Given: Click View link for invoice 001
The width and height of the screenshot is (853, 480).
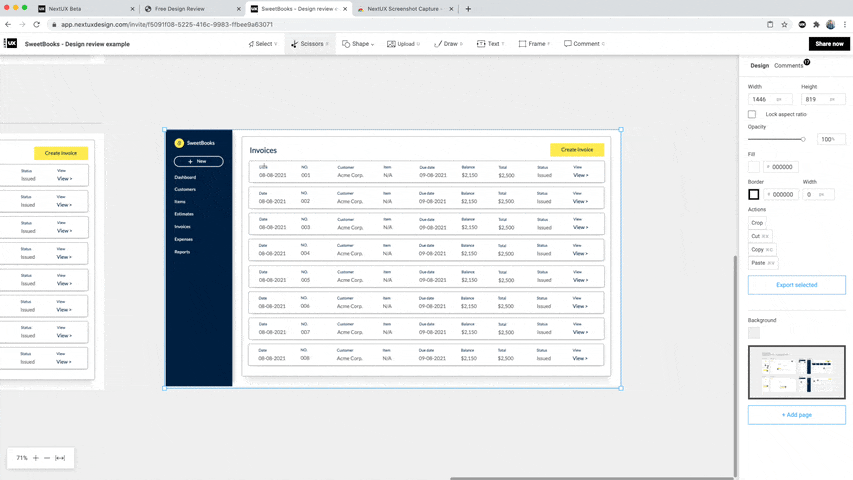Looking at the screenshot, I should coord(580,175).
